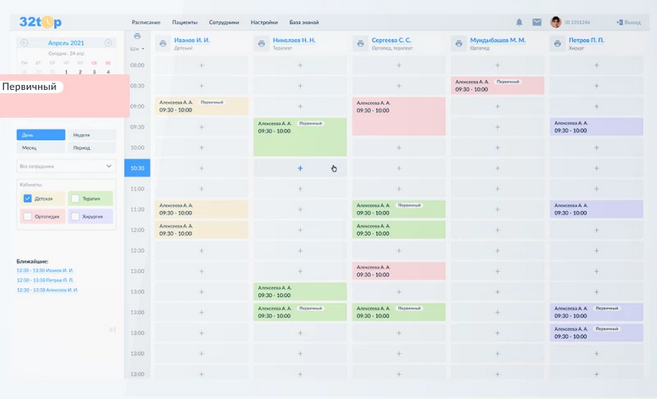Open the Пациенты menu
The width and height of the screenshot is (657, 399).
coord(185,22)
